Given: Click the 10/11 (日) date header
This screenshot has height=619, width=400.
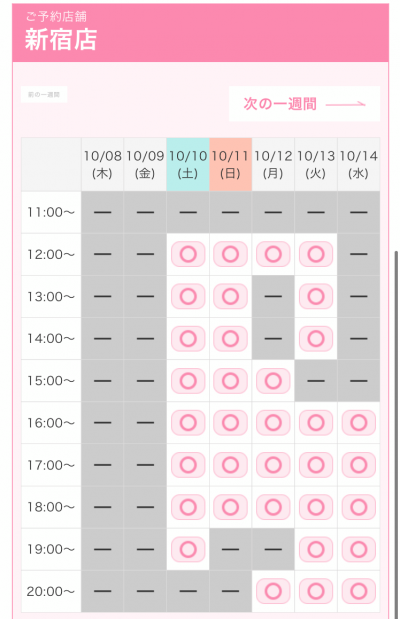Looking at the screenshot, I should point(231,165).
